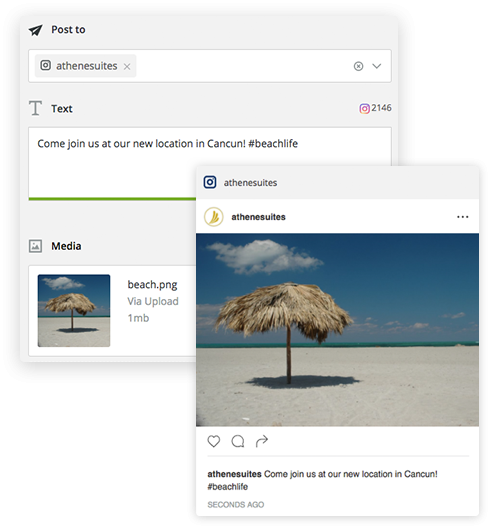Click the paper plane Post to icon

point(36,30)
